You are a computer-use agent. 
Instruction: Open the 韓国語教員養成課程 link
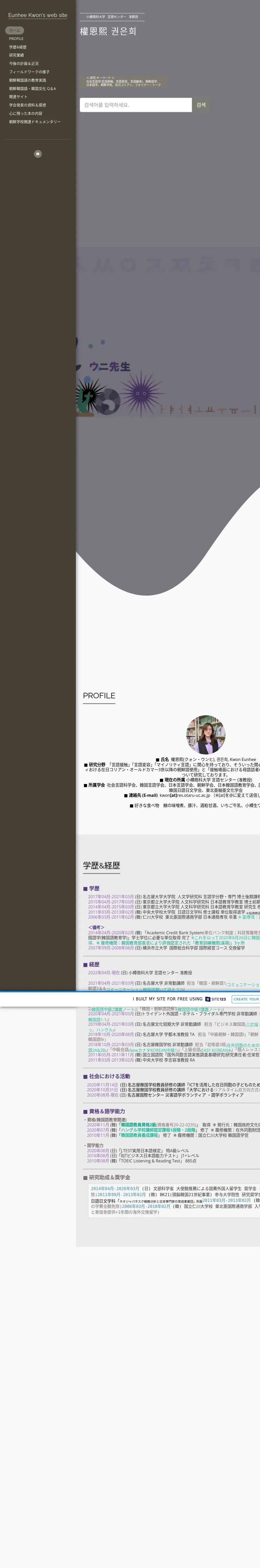click(x=140, y=1135)
